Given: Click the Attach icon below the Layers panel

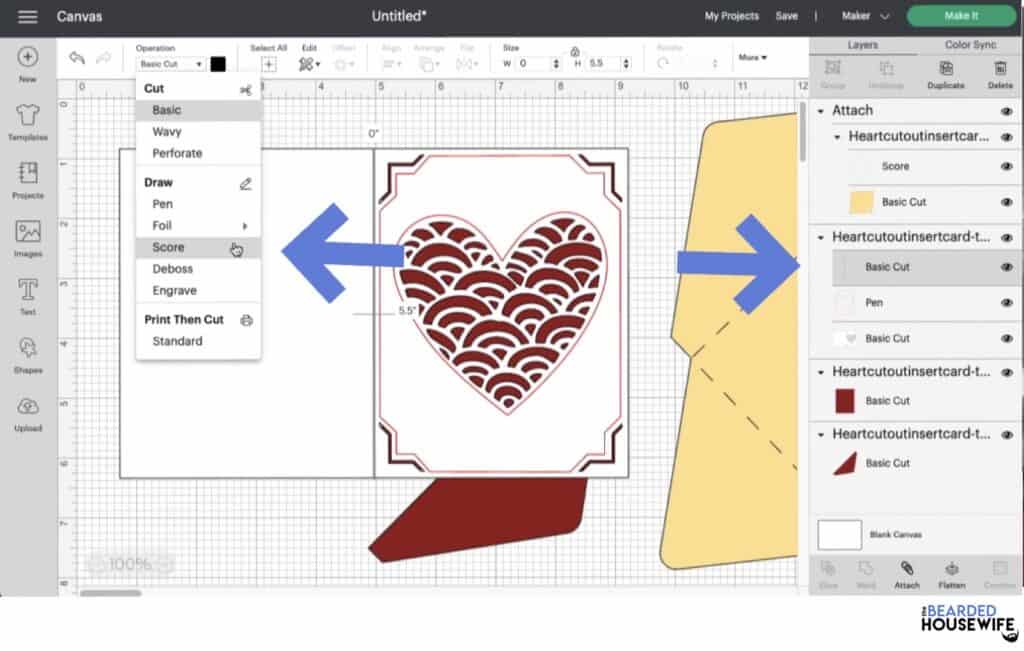Looking at the screenshot, I should click(x=907, y=574).
